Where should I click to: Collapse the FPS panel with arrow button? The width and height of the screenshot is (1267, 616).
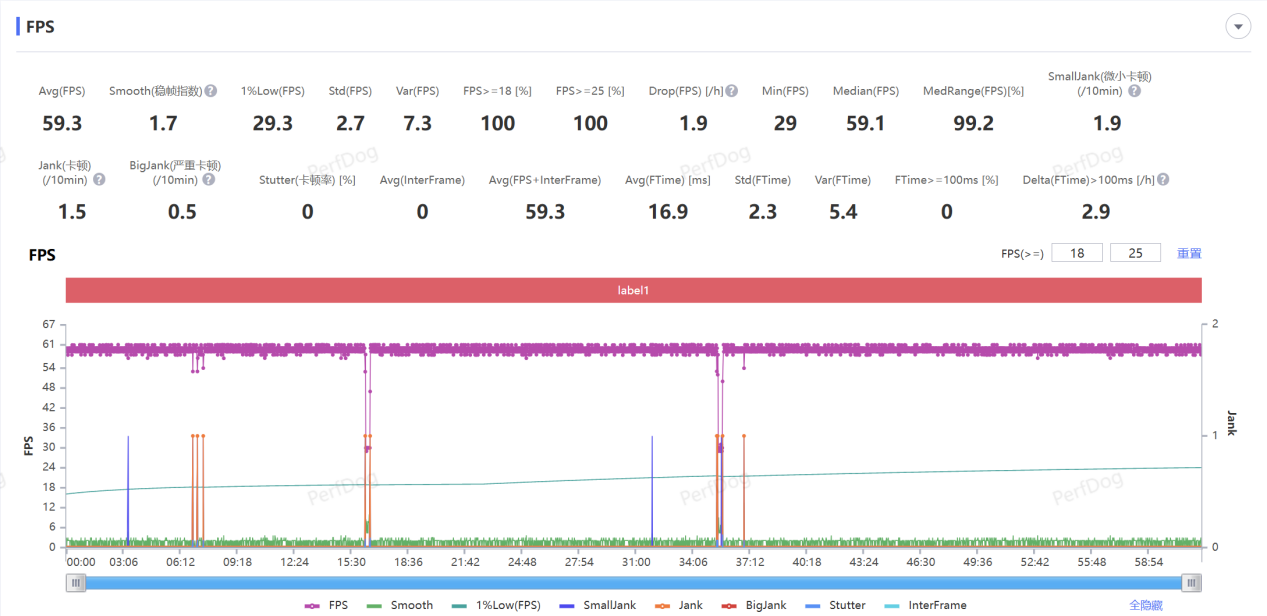point(1238,27)
